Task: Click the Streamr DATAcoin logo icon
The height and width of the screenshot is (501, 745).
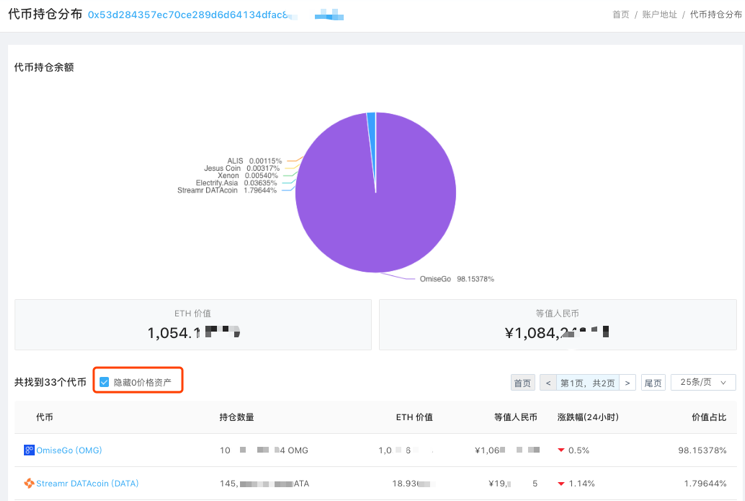Action: tap(29, 483)
